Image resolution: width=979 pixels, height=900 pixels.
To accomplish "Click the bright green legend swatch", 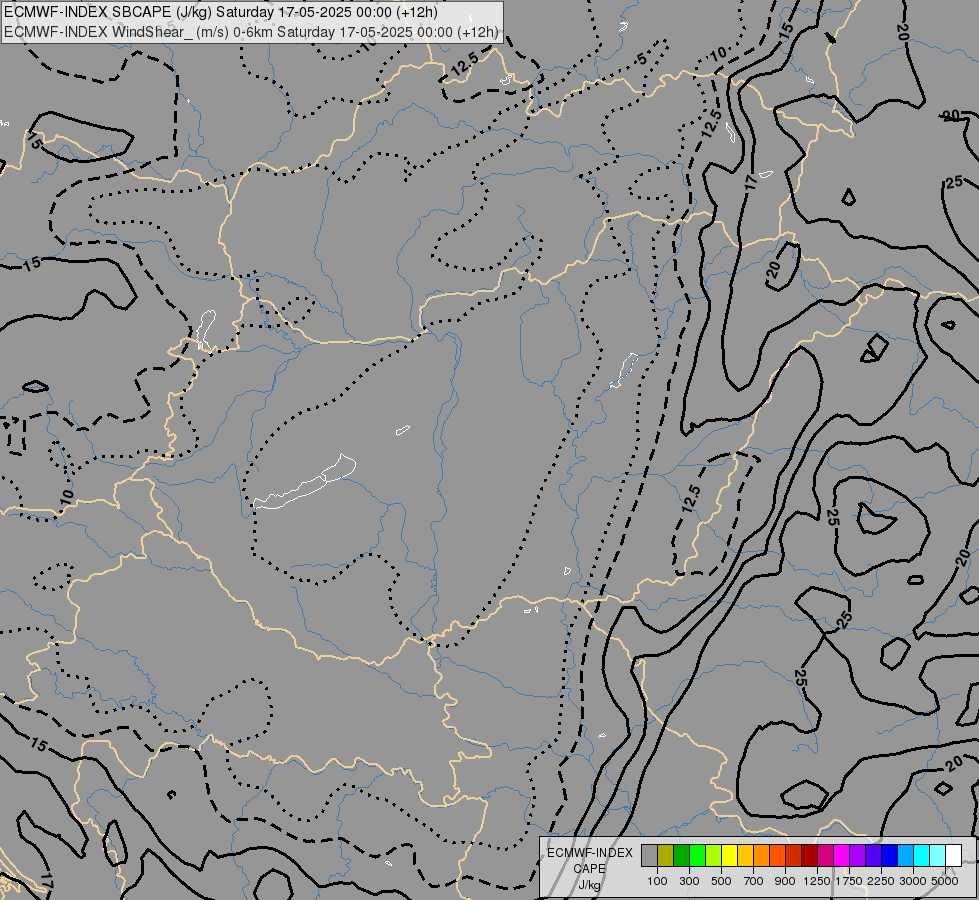I will pyautogui.click(x=697, y=855).
